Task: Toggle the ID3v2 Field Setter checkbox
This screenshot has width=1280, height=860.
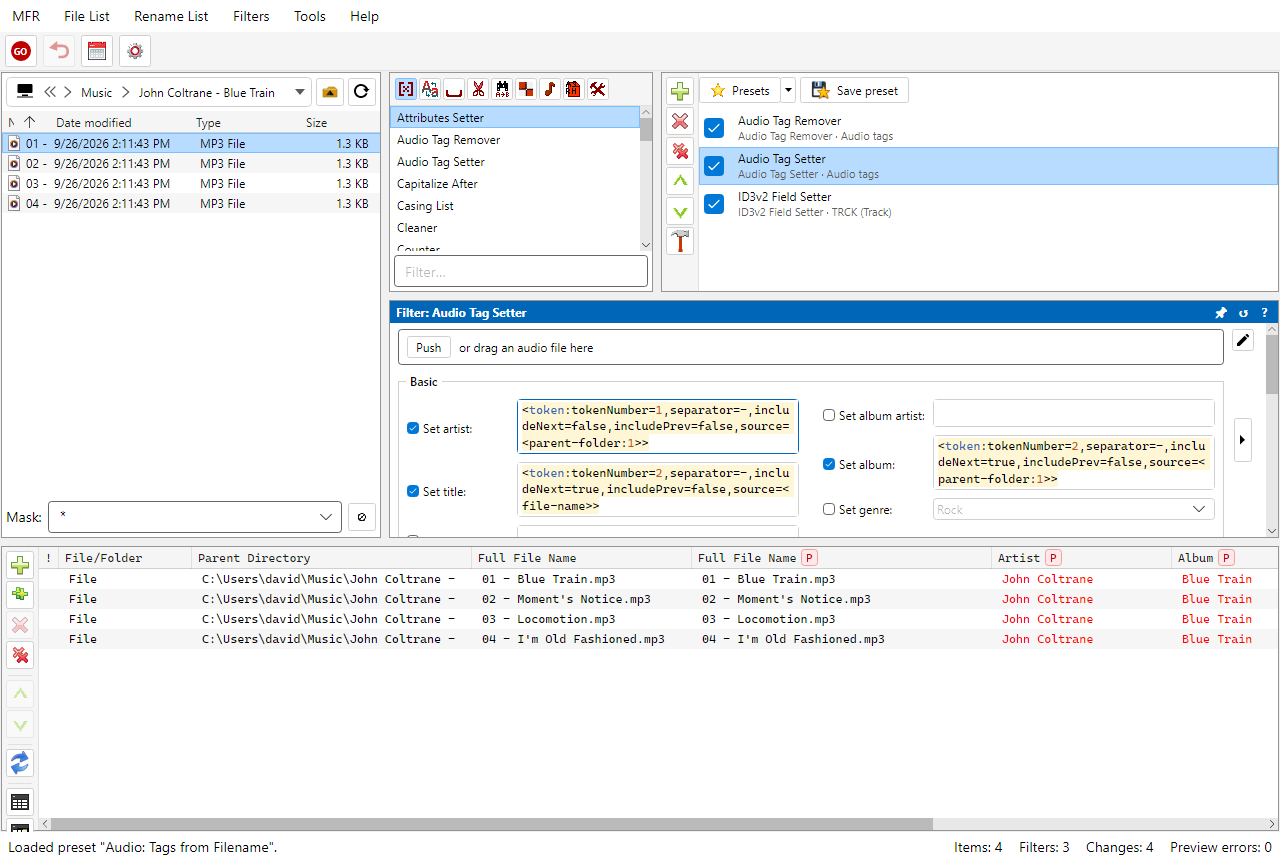Action: [714, 204]
